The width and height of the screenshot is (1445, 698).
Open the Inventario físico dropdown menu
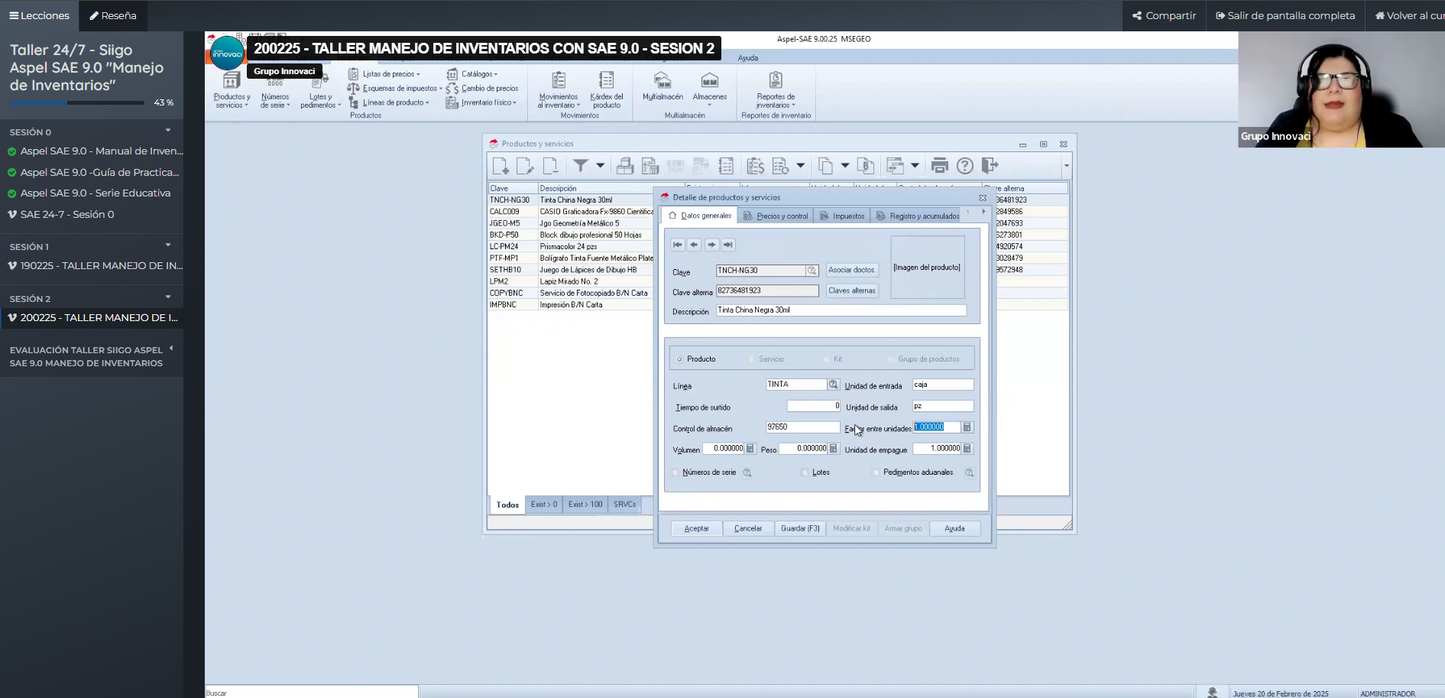click(x=487, y=102)
